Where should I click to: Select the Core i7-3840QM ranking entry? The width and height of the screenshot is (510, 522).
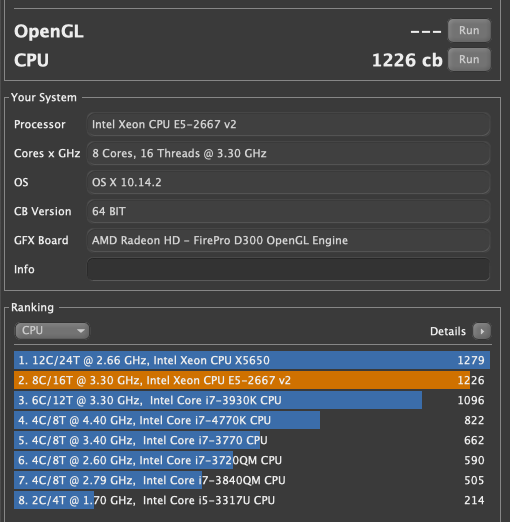pyautogui.click(x=252, y=480)
